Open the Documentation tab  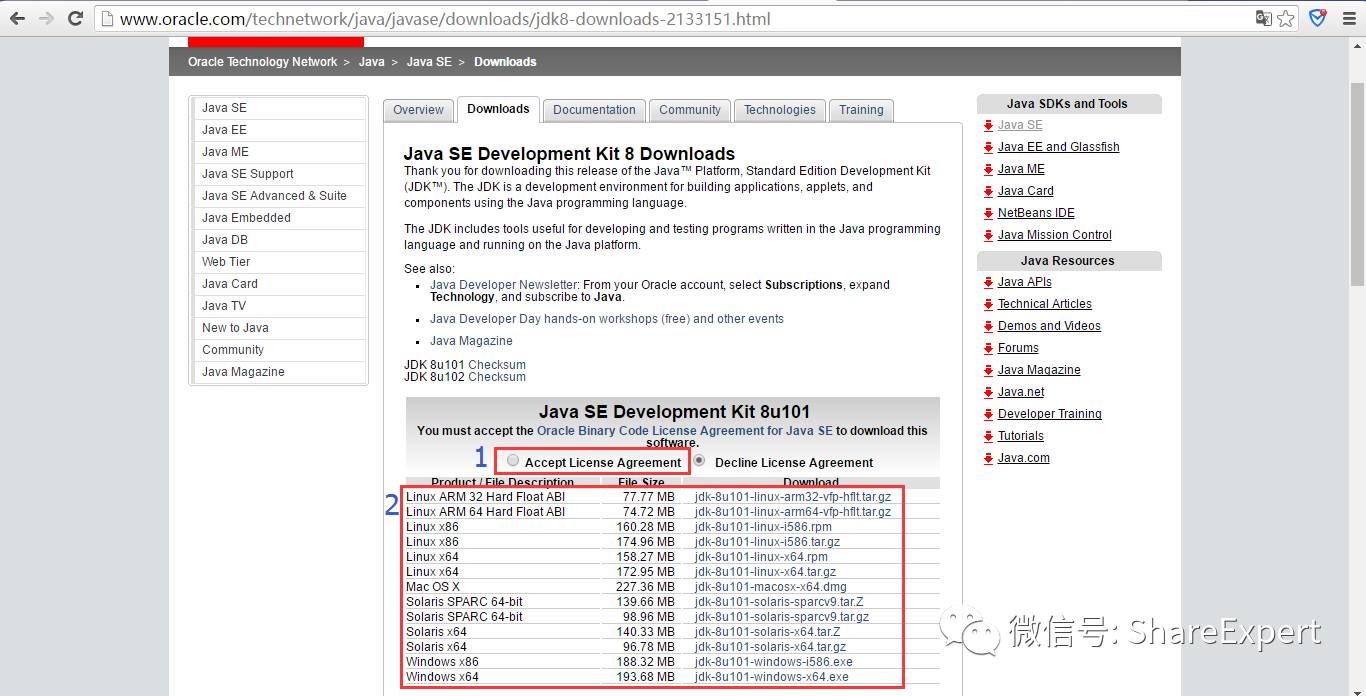pos(594,110)
